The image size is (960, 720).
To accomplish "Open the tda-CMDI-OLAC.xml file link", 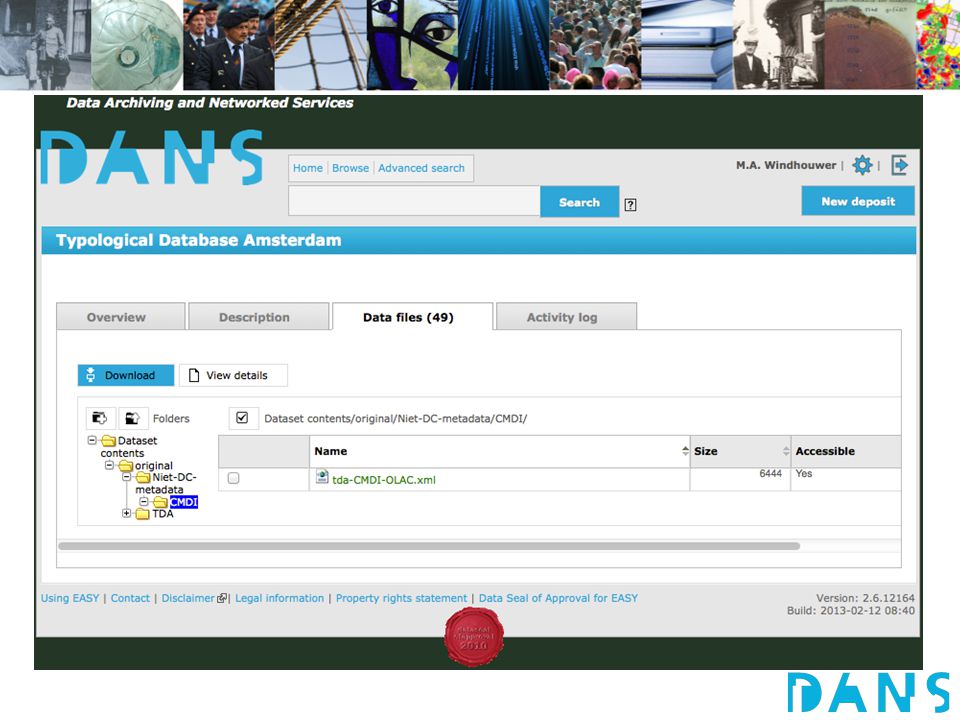I will click(x=384, y=479).
